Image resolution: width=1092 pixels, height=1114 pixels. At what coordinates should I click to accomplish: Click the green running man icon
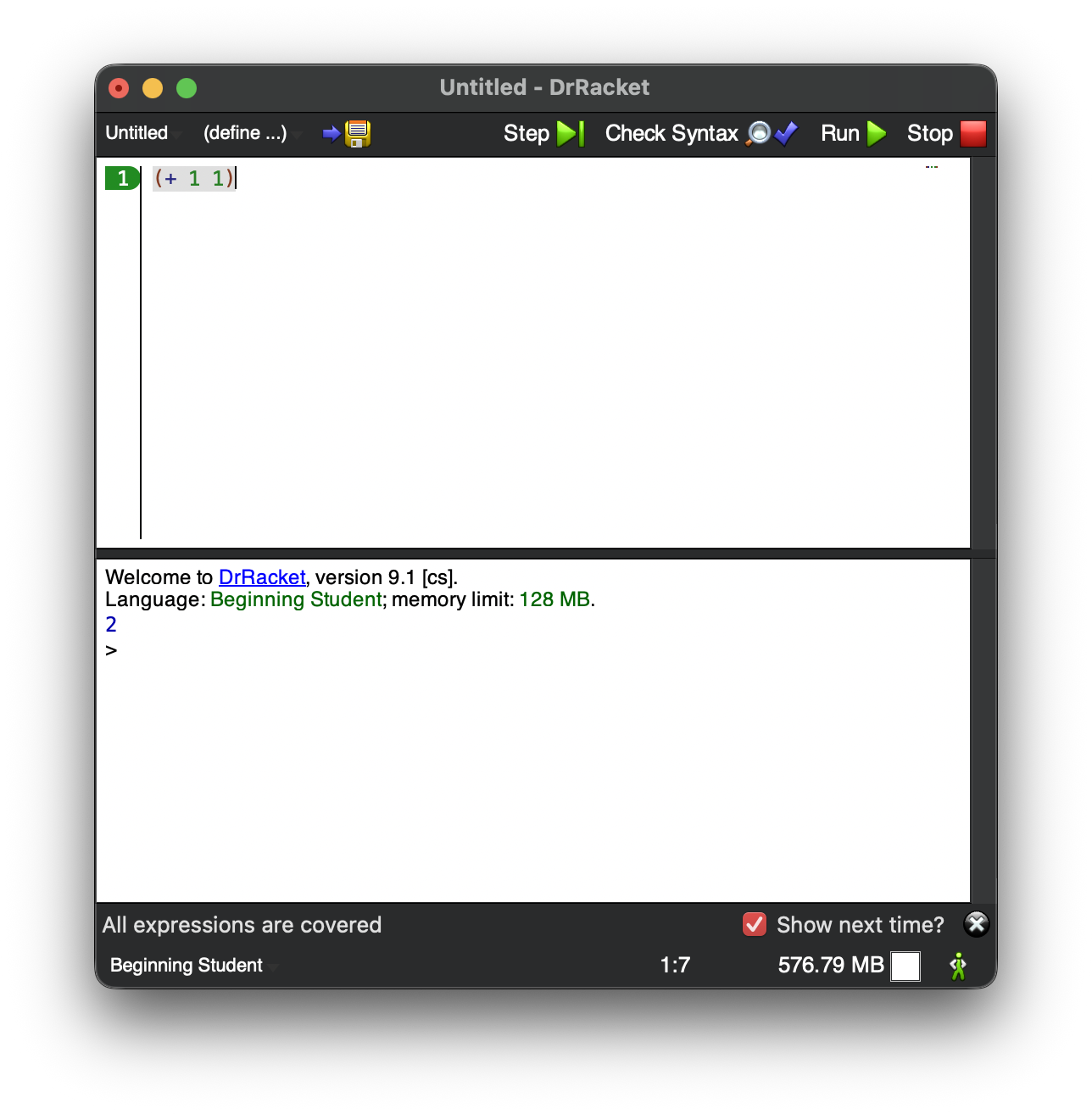(x=958, y=966)
